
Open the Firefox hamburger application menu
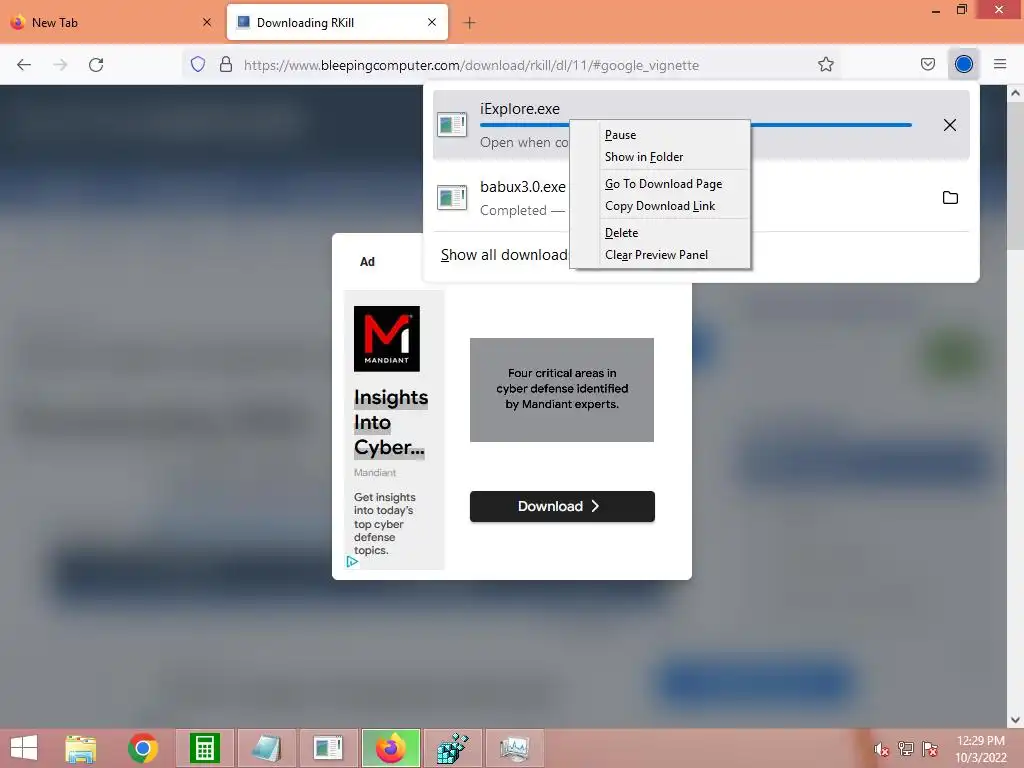tap(999, 64)
